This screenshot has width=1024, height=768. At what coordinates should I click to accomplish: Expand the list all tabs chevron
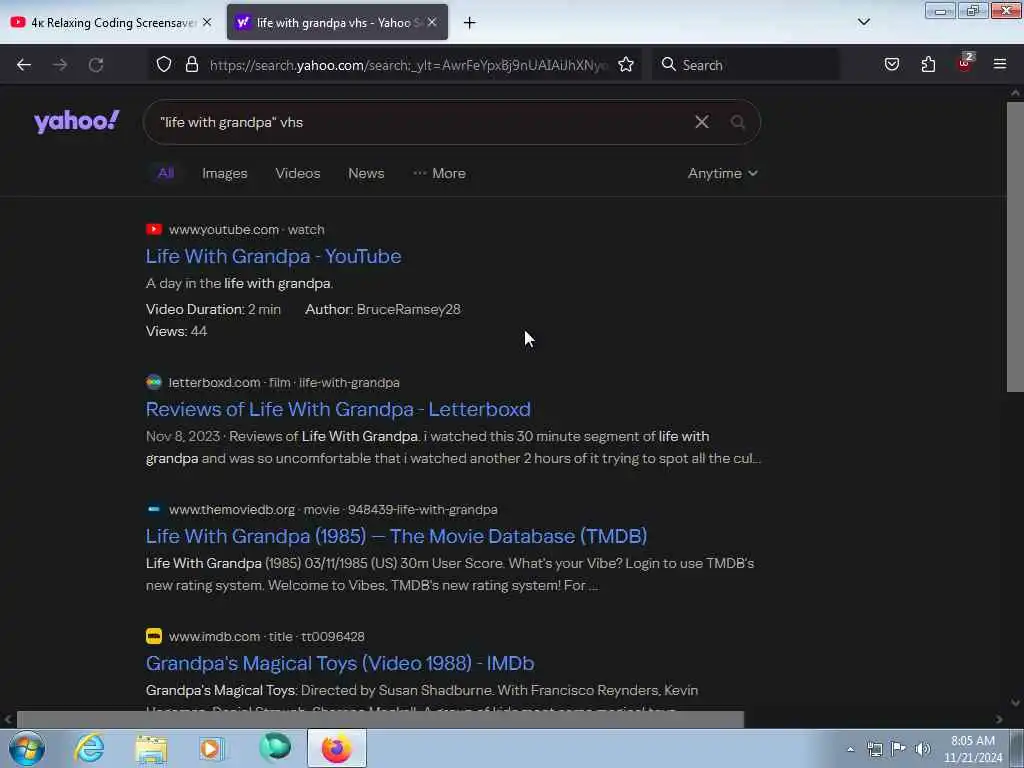click(x=864, y=22)
